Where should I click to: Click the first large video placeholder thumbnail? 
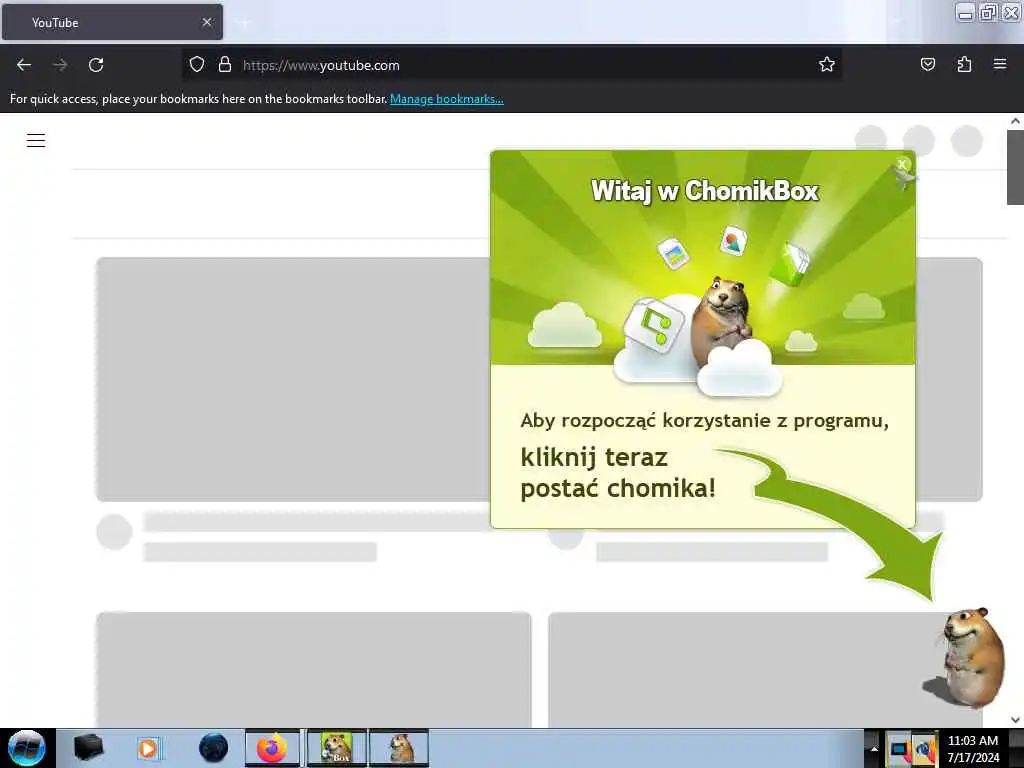(x=293, y=379)
